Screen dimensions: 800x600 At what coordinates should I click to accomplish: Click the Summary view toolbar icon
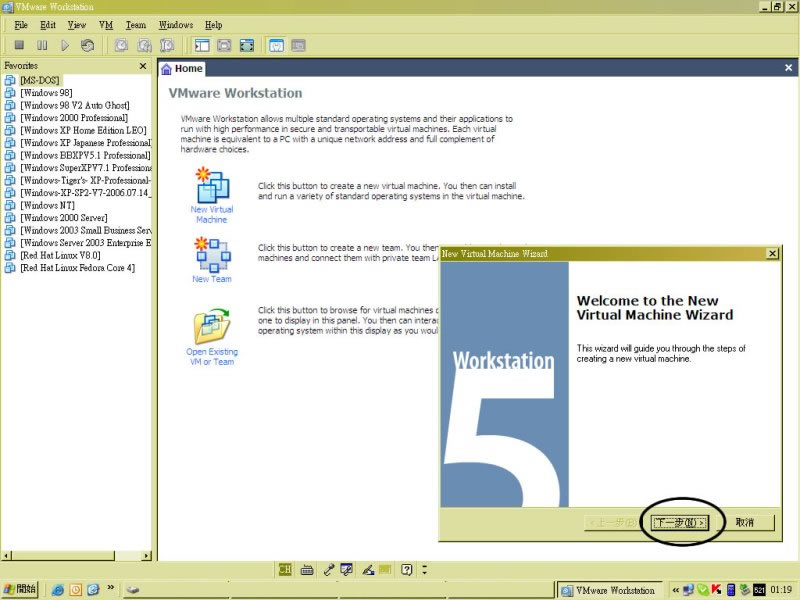(x=276, y=45)
